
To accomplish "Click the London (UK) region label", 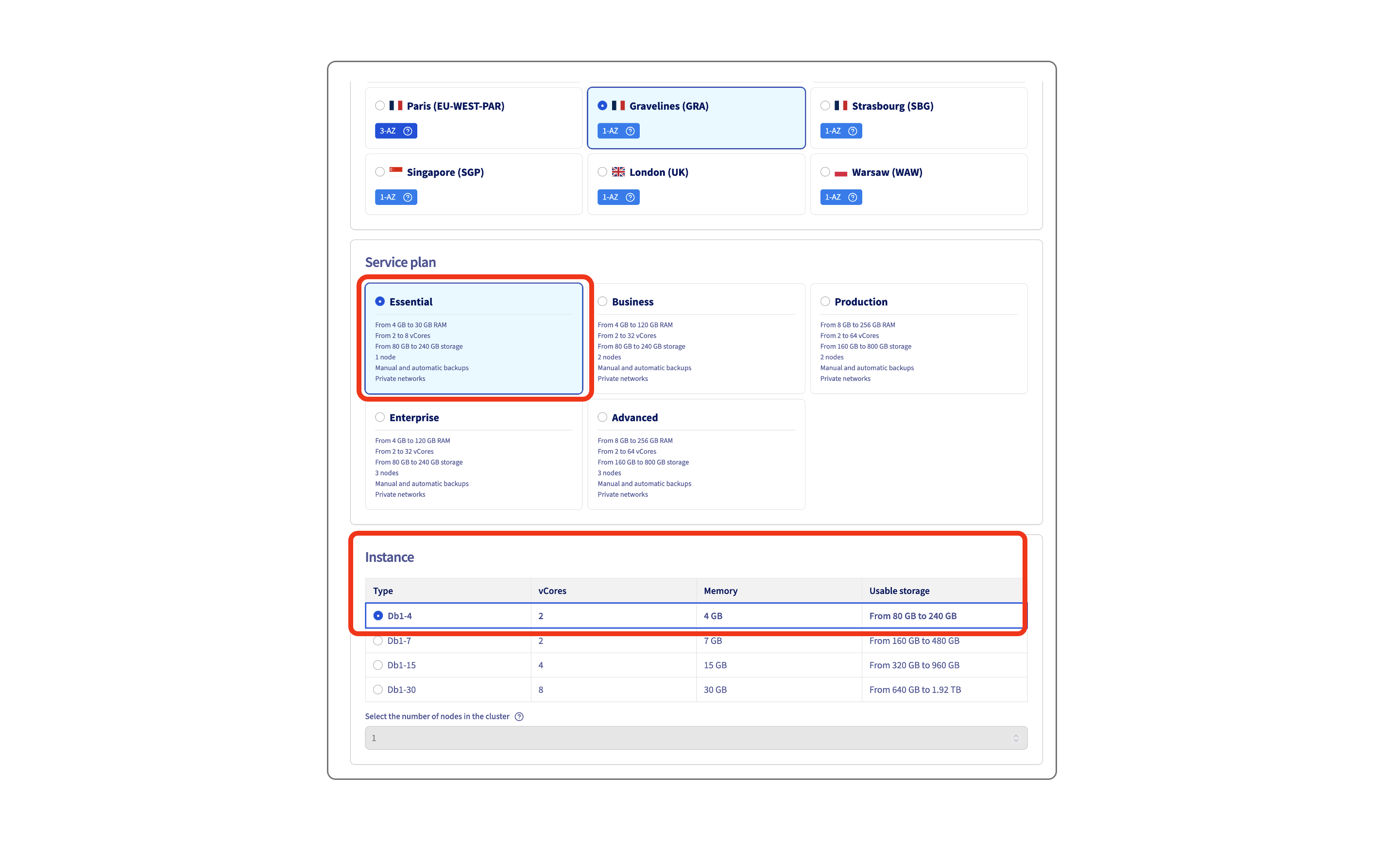I will pos(659,172).
